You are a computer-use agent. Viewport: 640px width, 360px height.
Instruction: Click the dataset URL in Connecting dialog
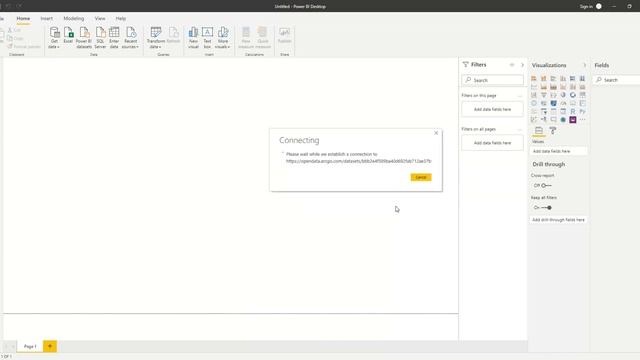[358, 161]
